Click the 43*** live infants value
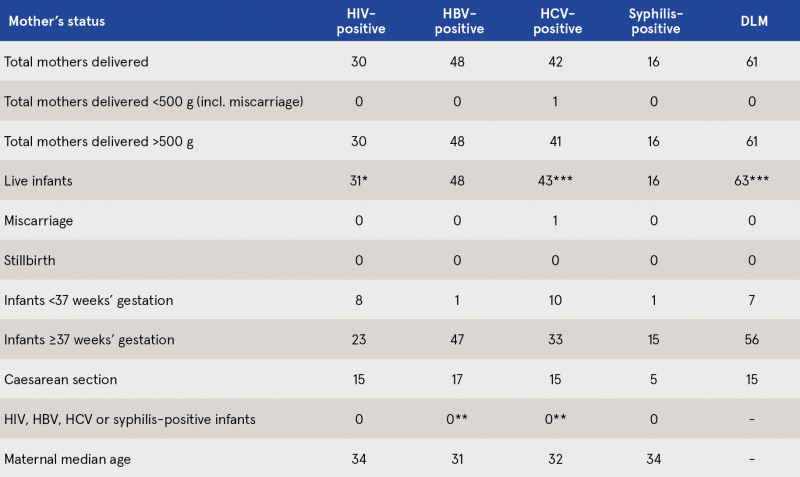Viewport: 800px width, 477px height. click(x=555, y=181)
